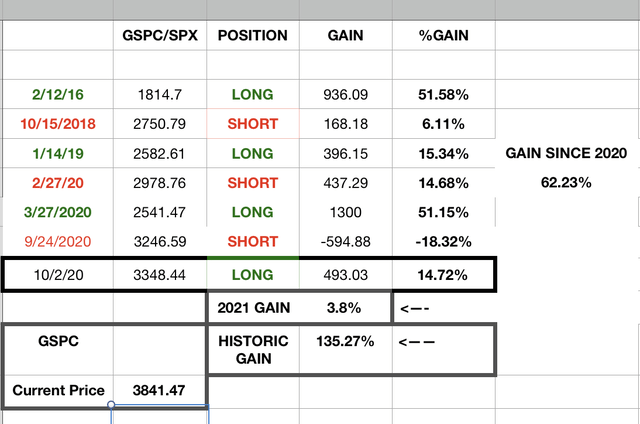The height and width of the screenshot is (424, 640).
Task: Select the GSPC/SPX column header cell
Action: tap(160, 36)
